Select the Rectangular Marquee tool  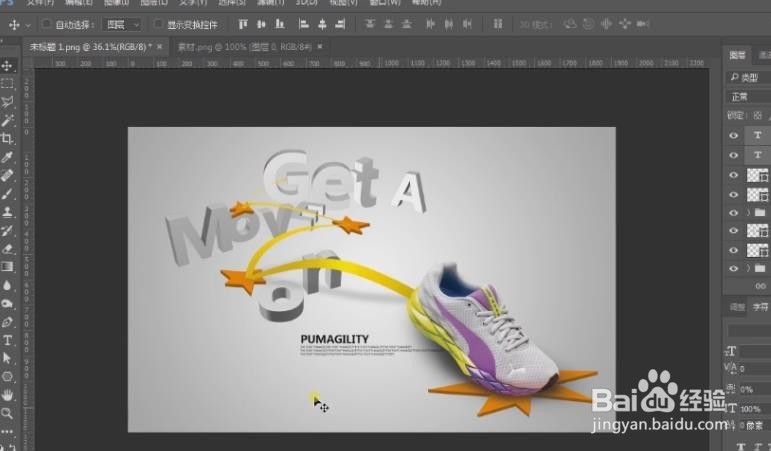tap(7, 84)
